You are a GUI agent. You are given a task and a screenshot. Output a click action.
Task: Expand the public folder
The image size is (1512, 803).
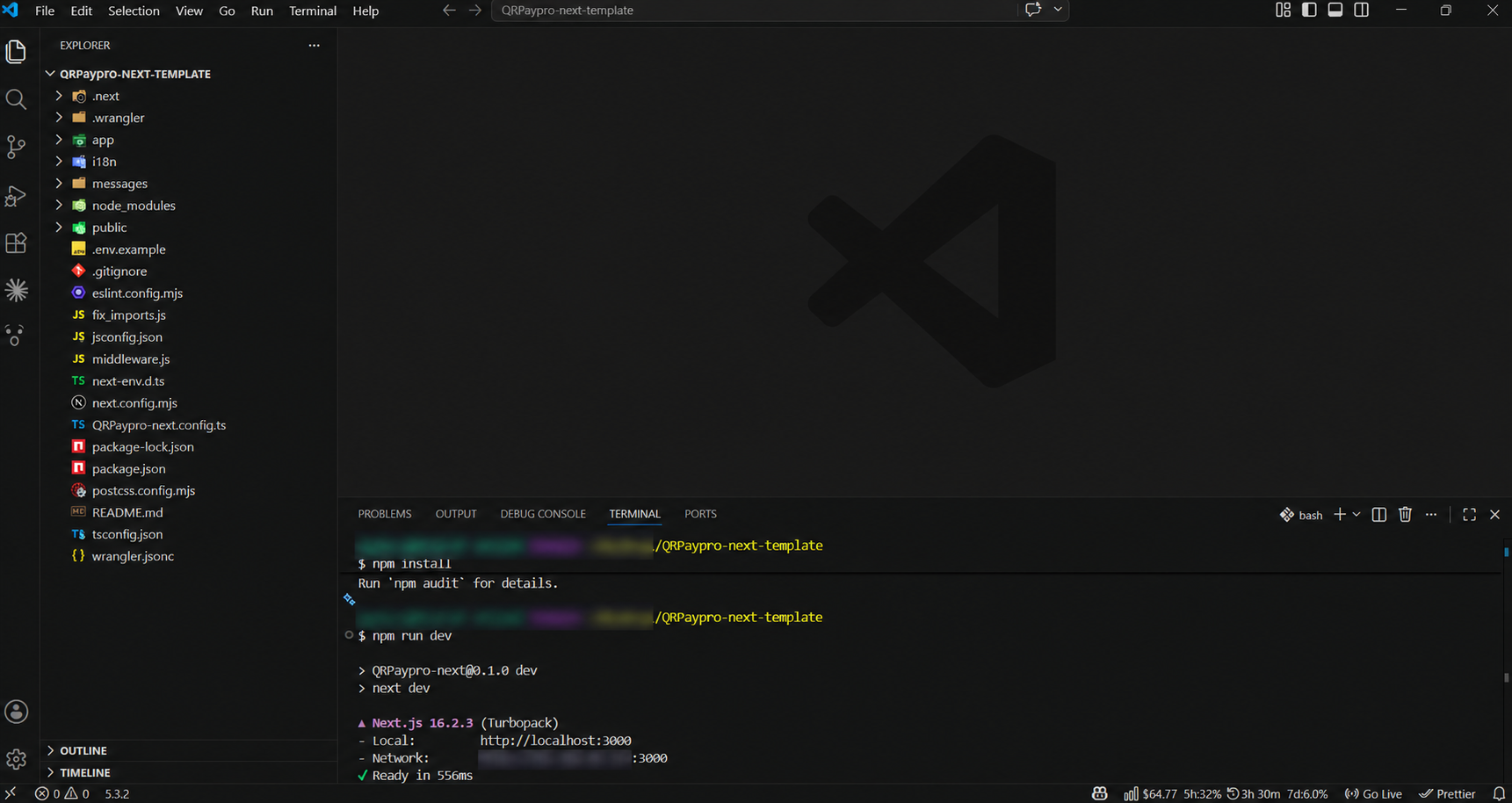(x=59, y=228)
